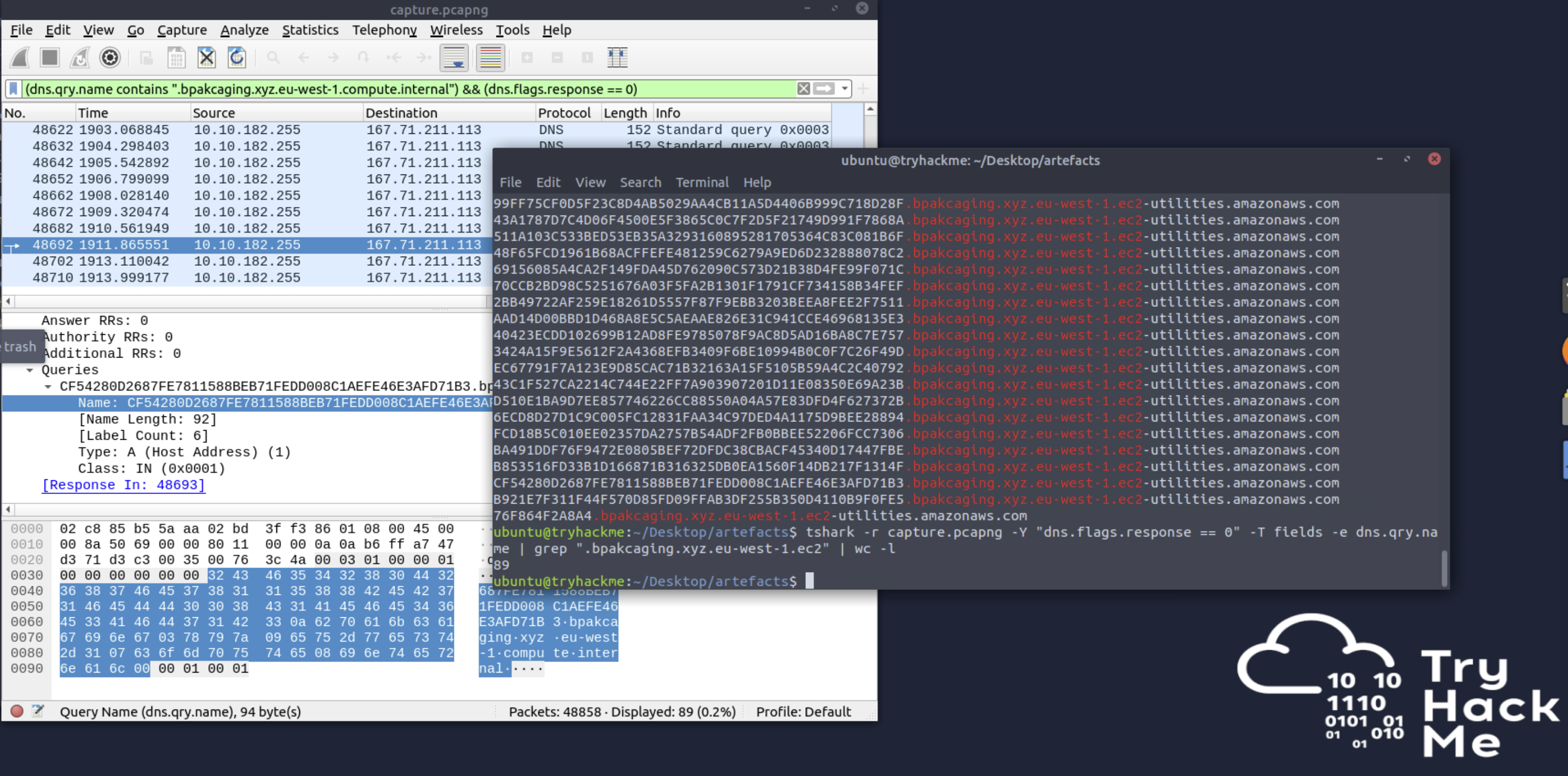Follow the Response In: 48693 link
This screenshot has width=1568, height=776.
(x=124, y=485)
